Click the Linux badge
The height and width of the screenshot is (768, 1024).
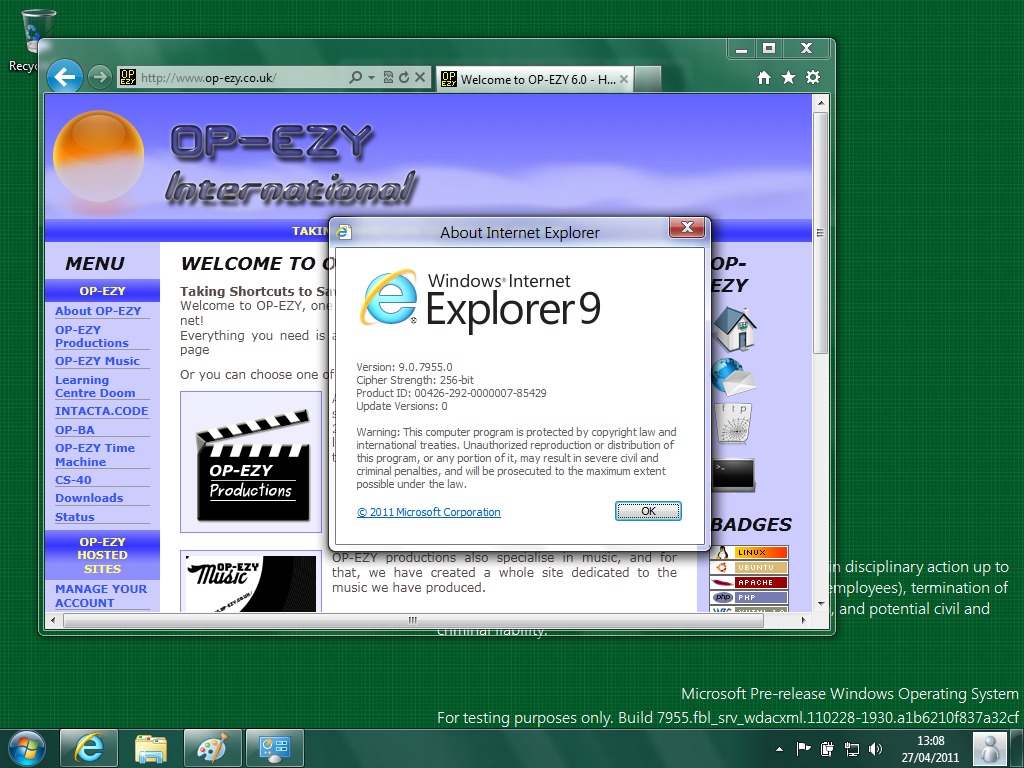tap(749, 552)
